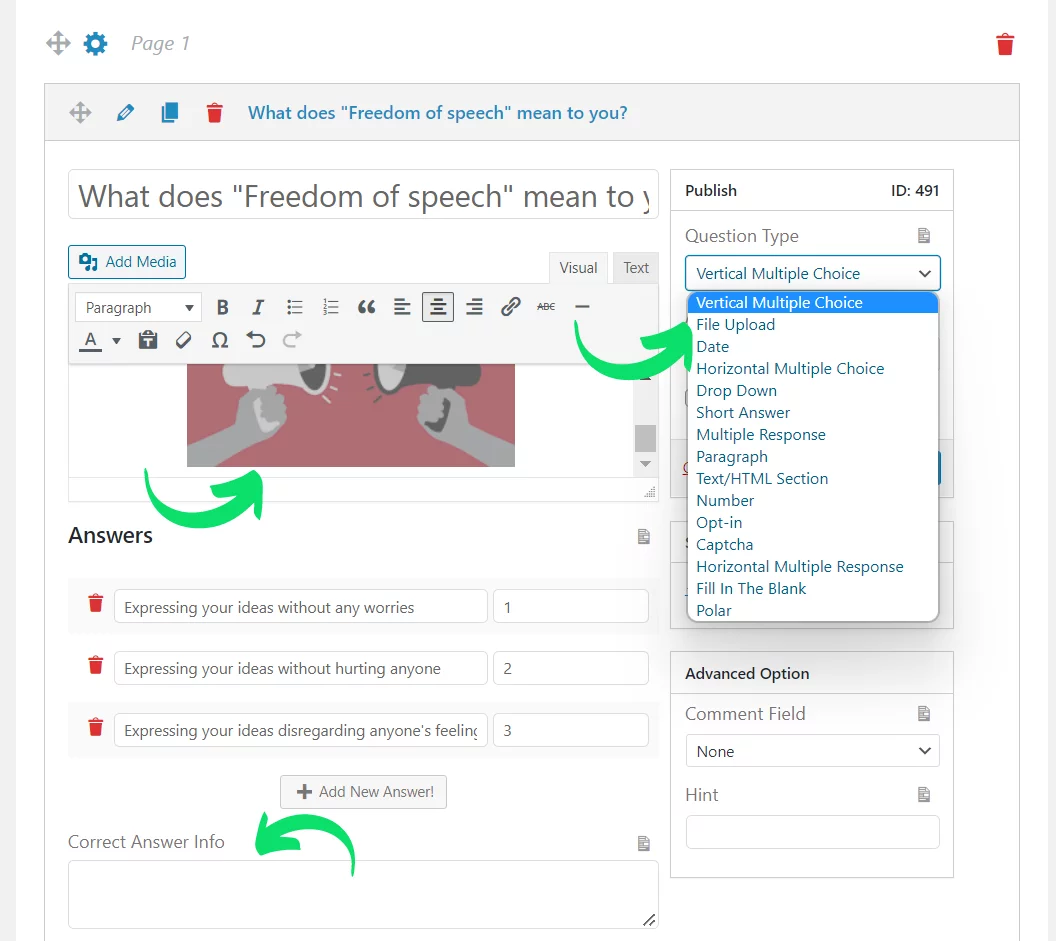Click the Hint input field

[x=812, y=833]
